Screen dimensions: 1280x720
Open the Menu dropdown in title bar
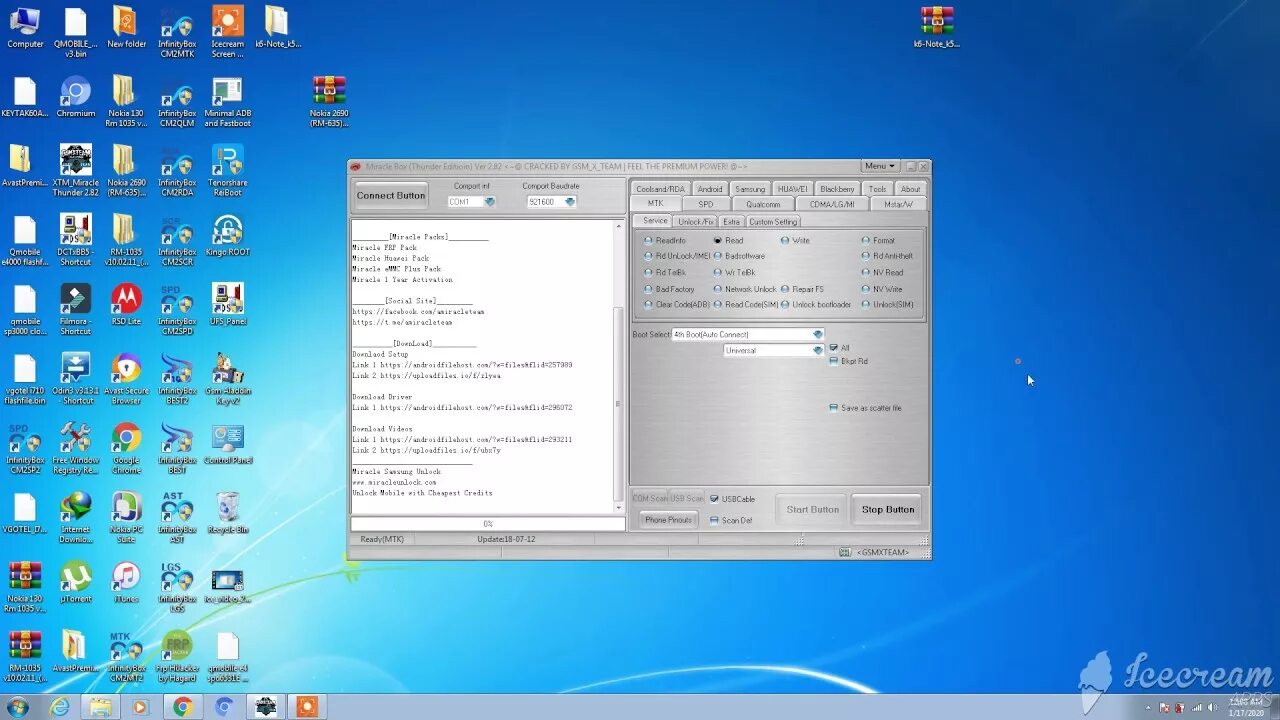(880, 166)
